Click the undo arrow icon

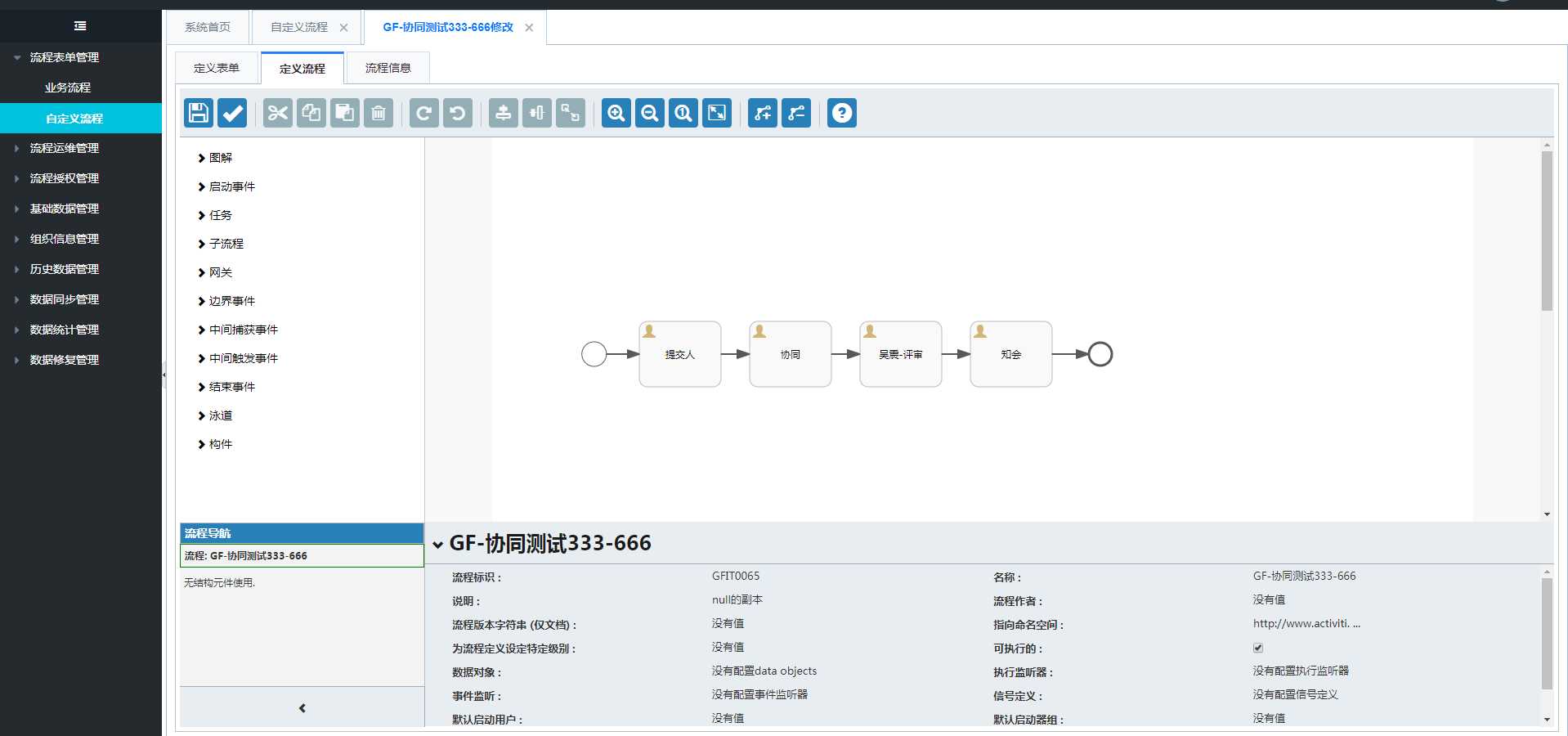coord(458,113)
